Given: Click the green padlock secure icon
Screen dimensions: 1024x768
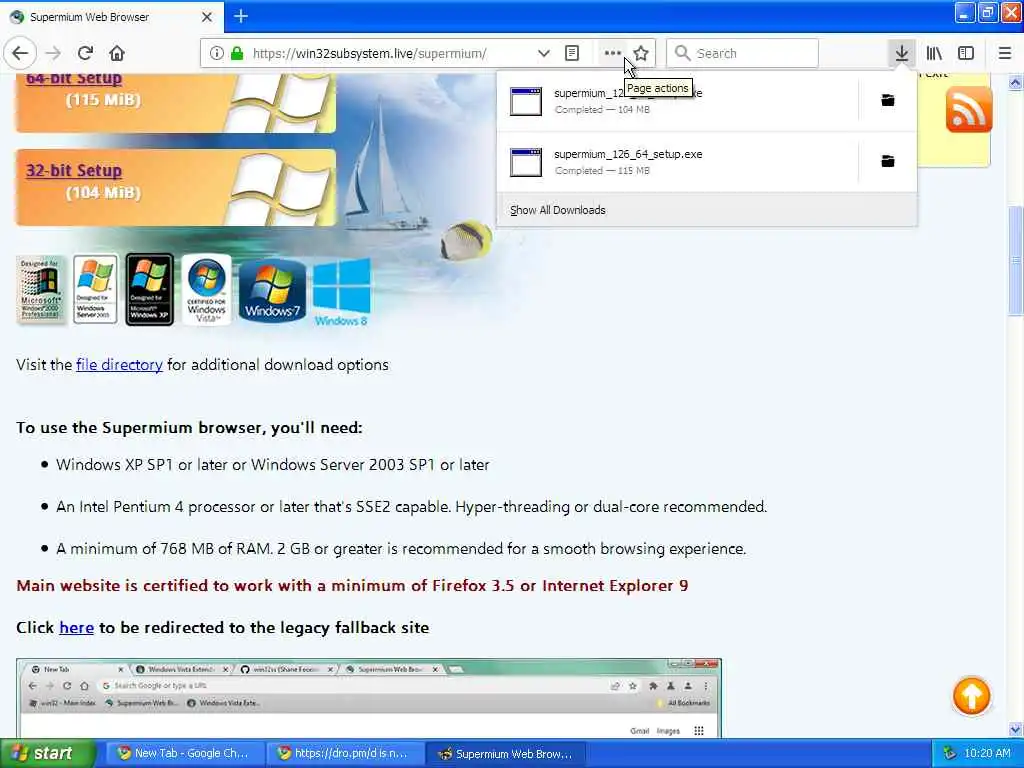Looking at the screenshot, I should coord(237,54).
